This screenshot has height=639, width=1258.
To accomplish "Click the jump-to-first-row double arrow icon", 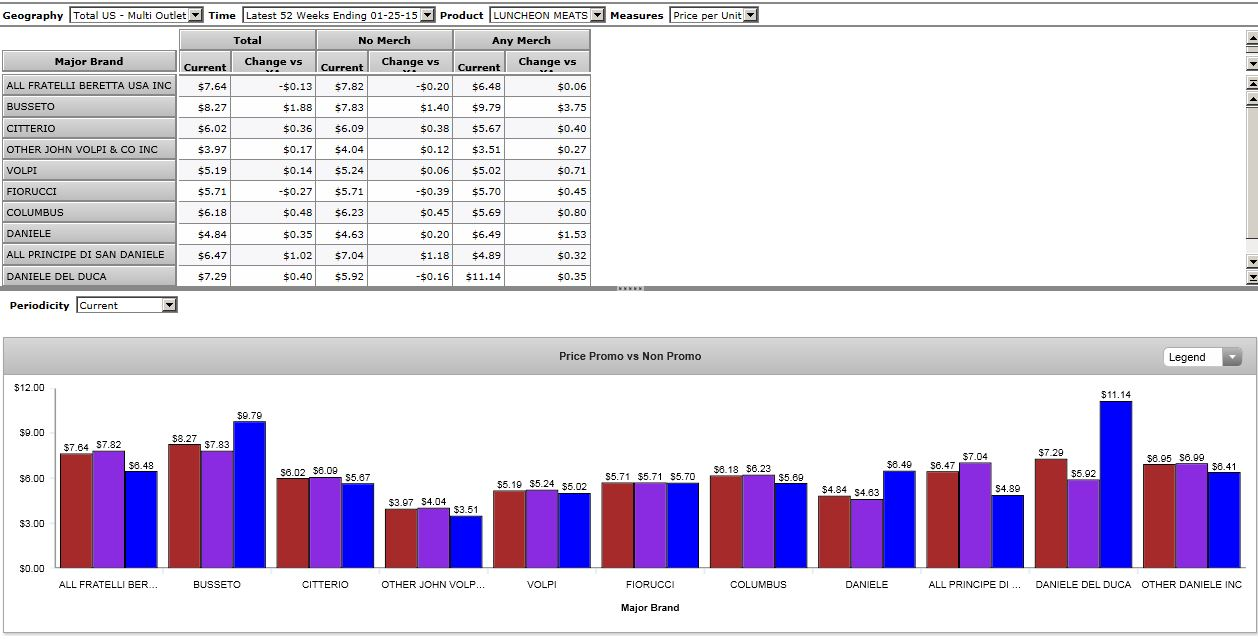I will pyautogui.click(x=1251, y=85).
